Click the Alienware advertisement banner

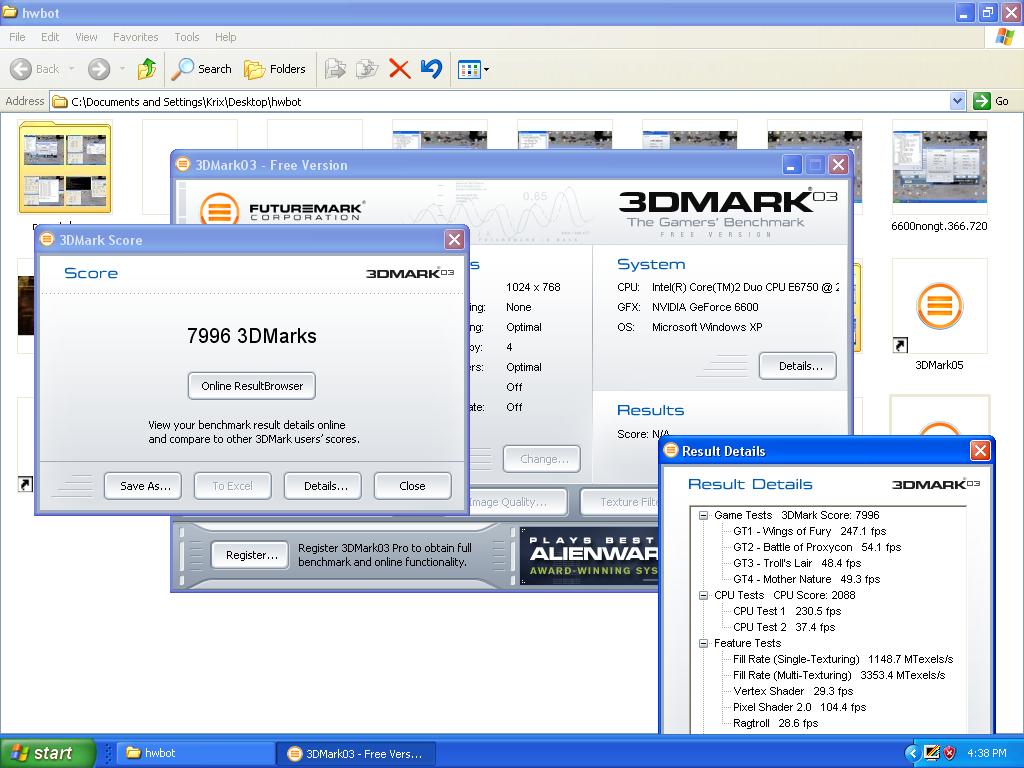point(590,556)
